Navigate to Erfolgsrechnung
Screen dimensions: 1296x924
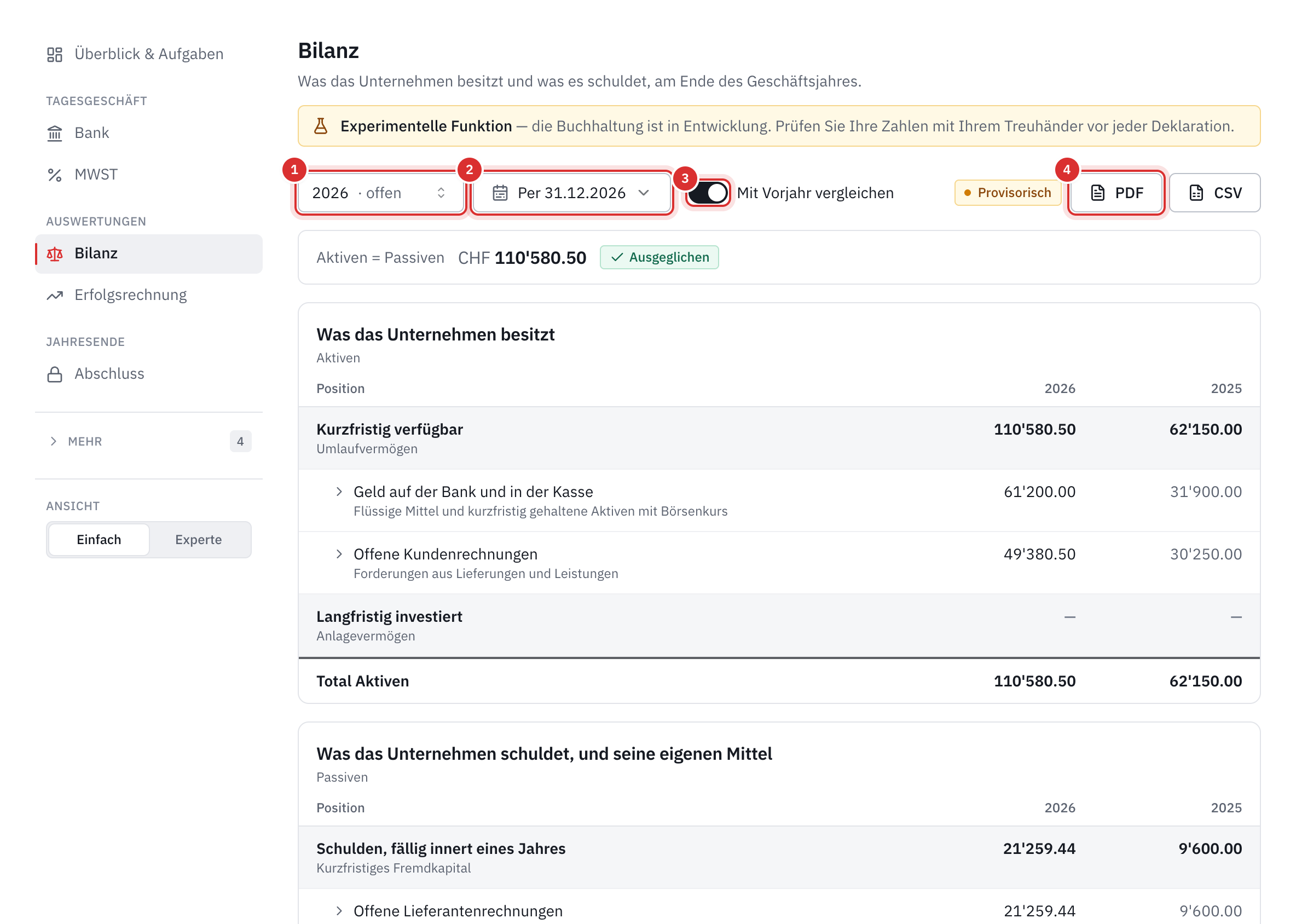pos(149,295)
